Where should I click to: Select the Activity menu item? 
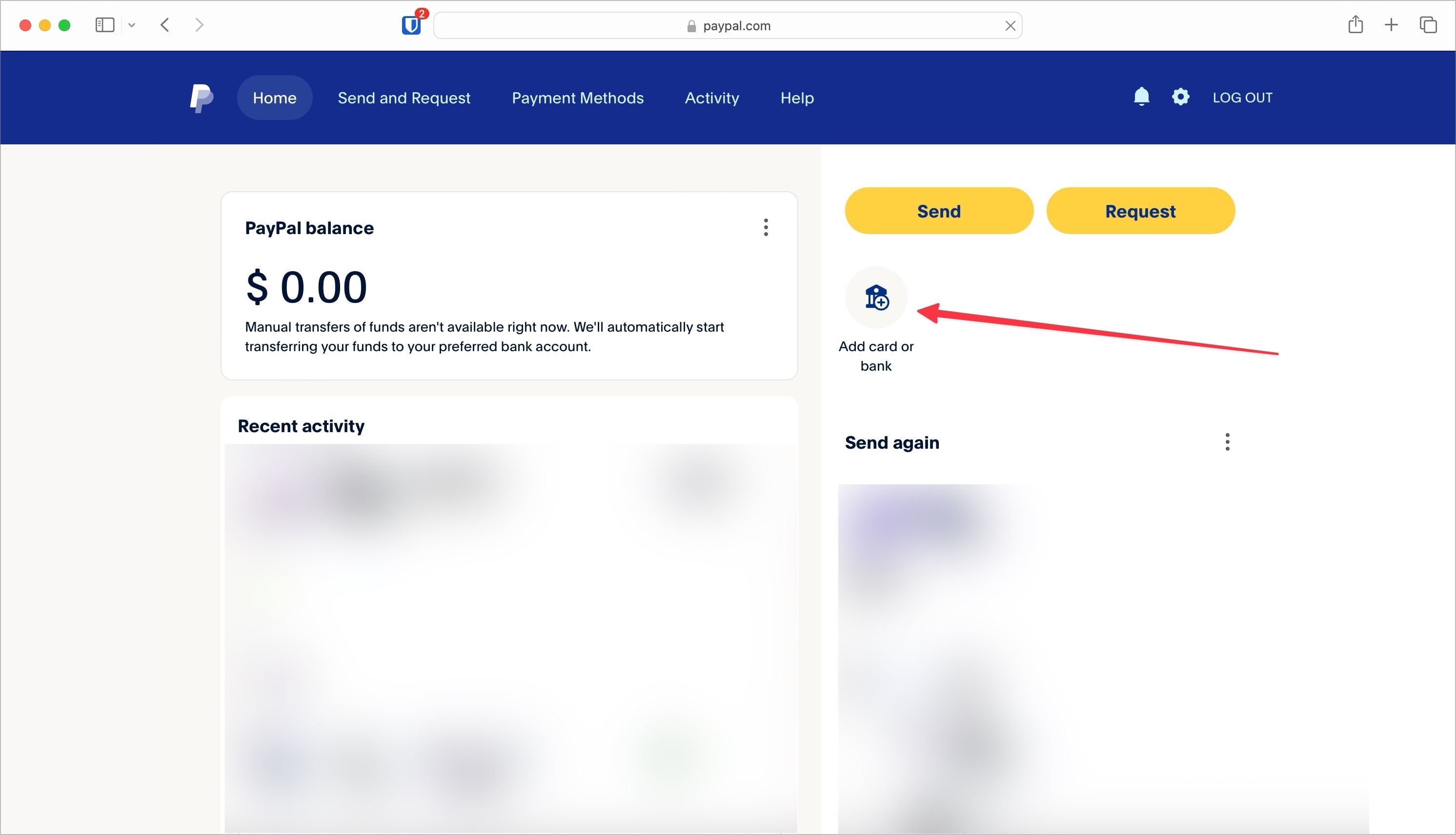(712, 97)
